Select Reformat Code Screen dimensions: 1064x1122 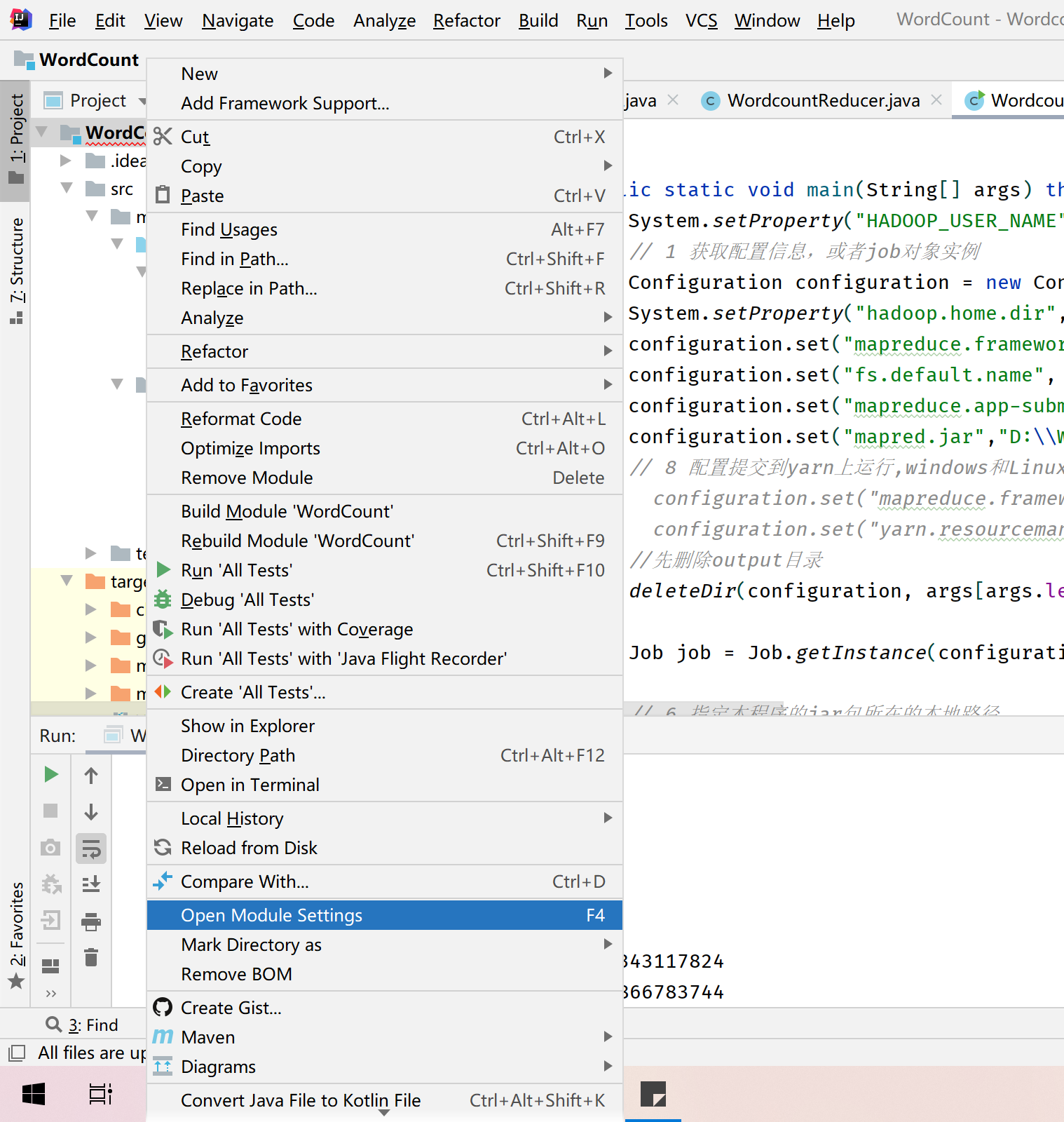[x=385, y=419]
